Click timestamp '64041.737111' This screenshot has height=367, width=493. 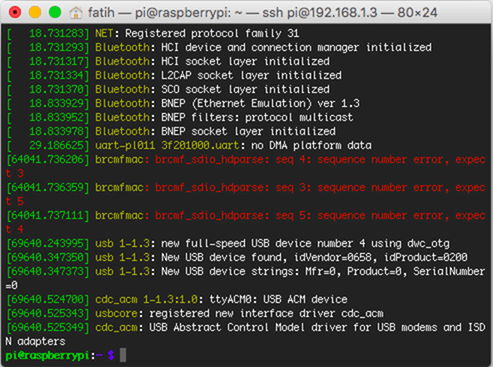[48, 215]
